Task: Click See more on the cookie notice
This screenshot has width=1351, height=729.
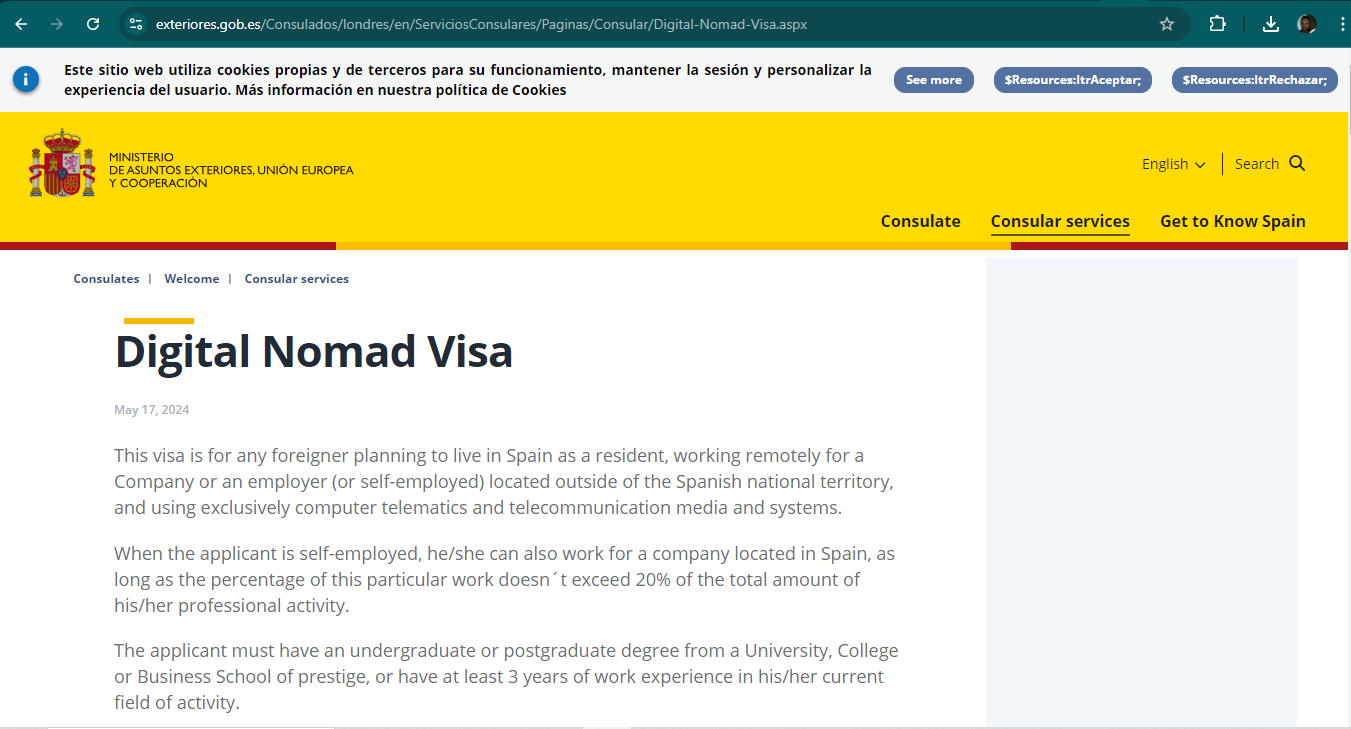Action: point(933,79)
